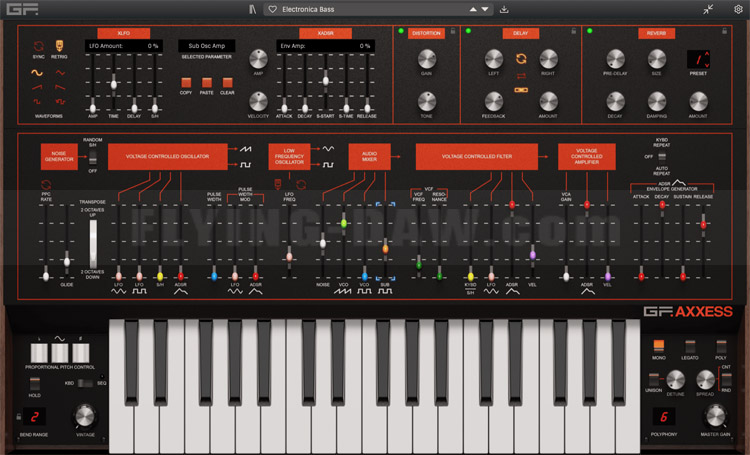Click the save preset download icon

504,9
